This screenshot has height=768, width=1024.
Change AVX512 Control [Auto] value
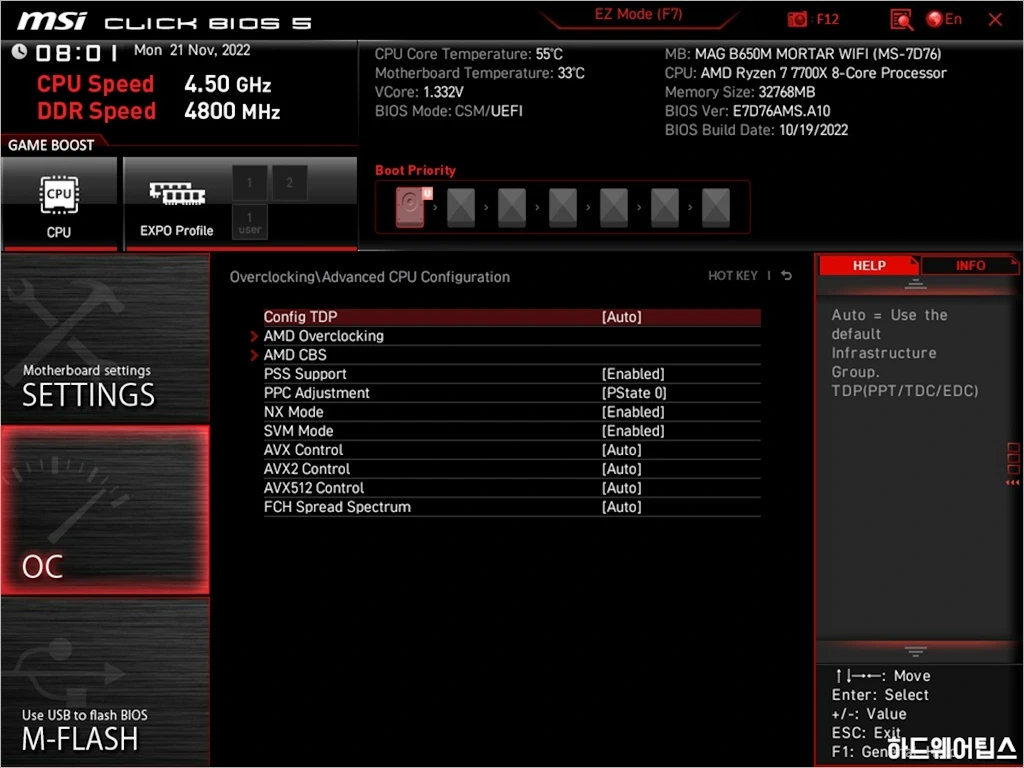pyautogui.click(x=621, y=487)
